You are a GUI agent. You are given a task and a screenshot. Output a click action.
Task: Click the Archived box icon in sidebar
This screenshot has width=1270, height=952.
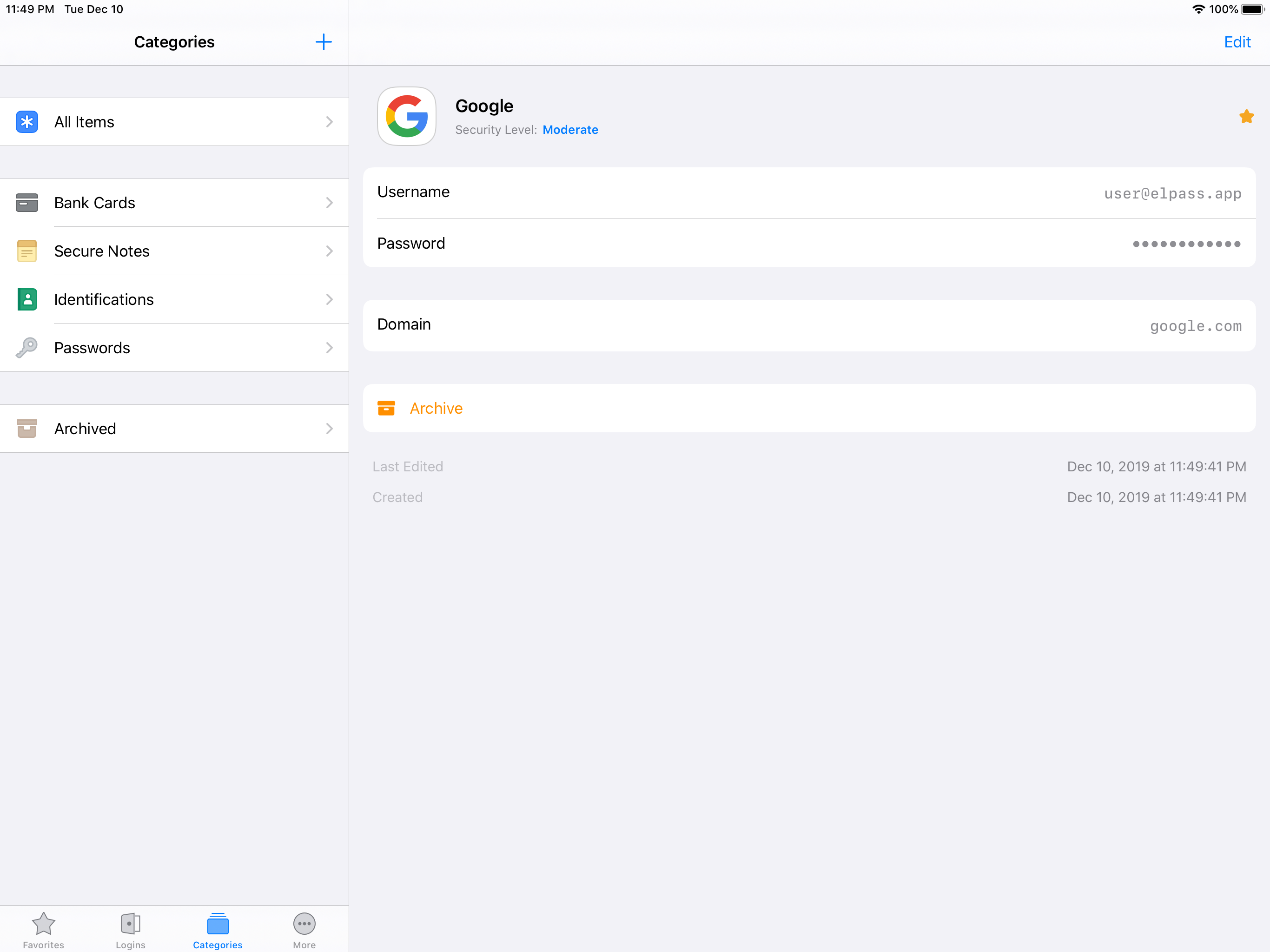coord(27,428)
